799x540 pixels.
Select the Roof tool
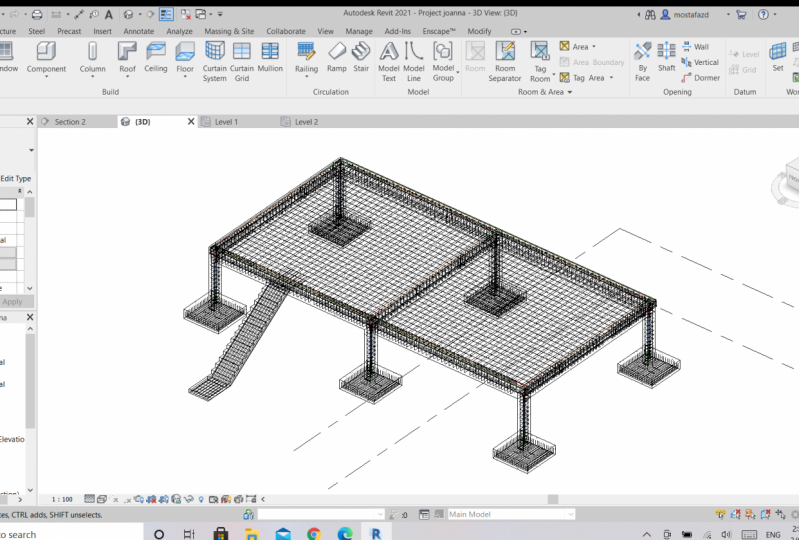(x=127, y=60)
